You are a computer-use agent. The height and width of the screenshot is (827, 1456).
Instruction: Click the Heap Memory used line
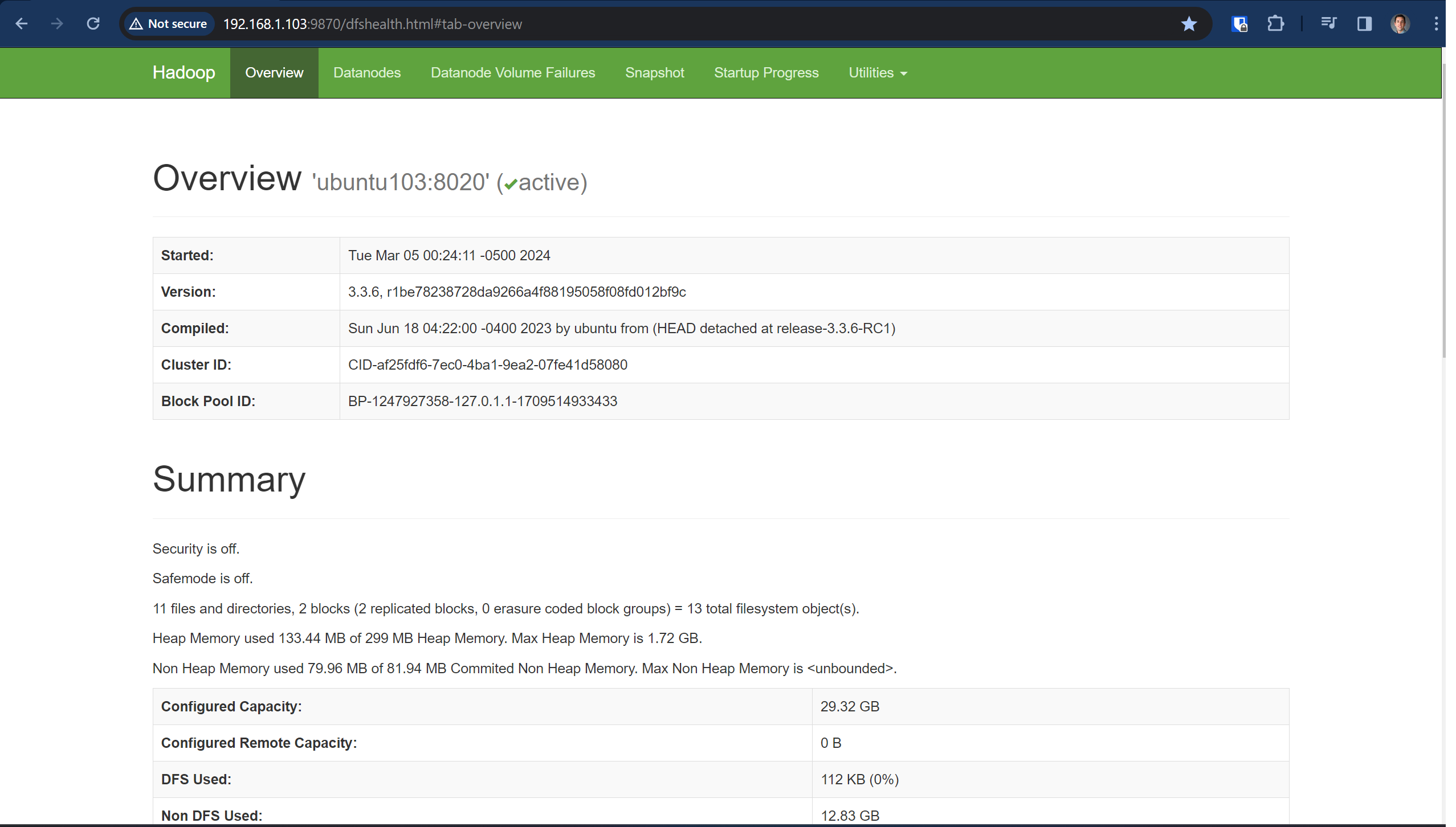(427, 638)
